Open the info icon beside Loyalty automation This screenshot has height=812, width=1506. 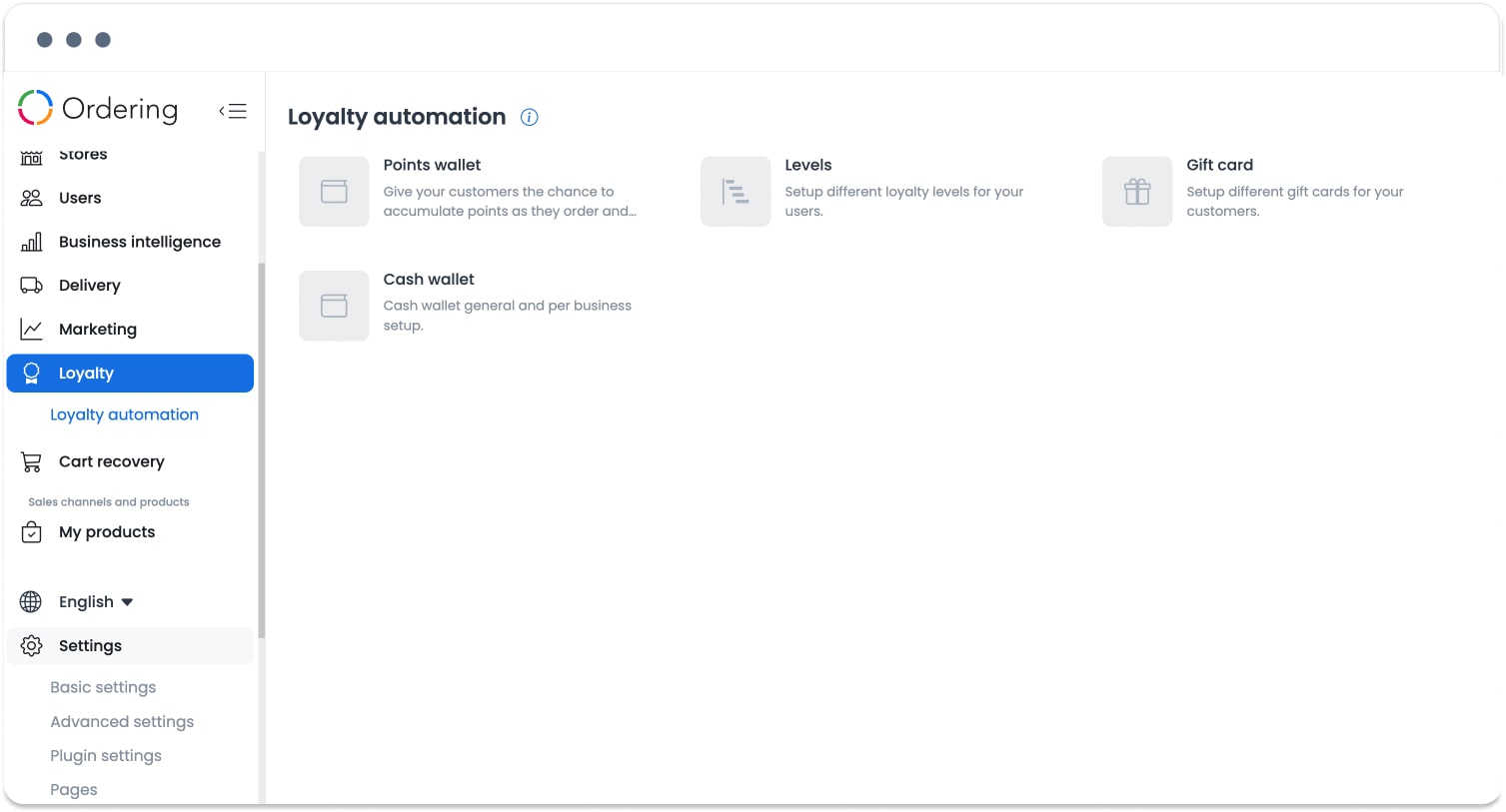pyautogui.click(x=530, y=117)
